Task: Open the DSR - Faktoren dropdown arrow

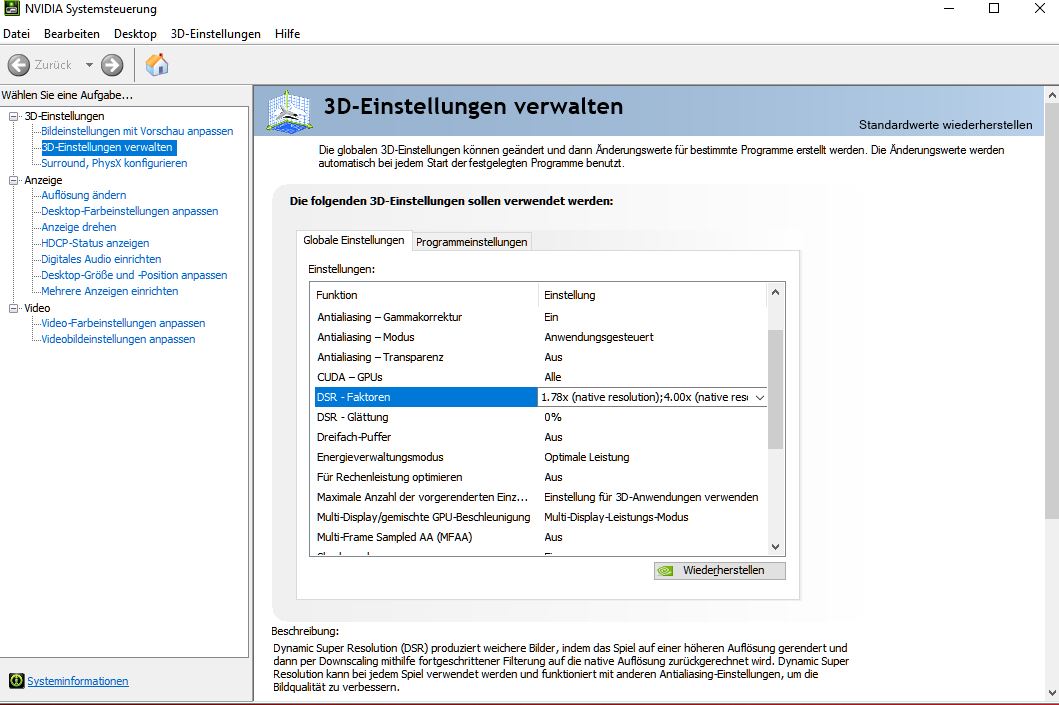Action: (760, 397)
